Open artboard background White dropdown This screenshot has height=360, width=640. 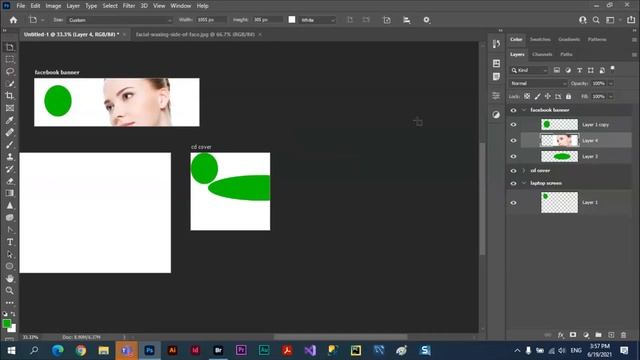click(x=318, y=20)
